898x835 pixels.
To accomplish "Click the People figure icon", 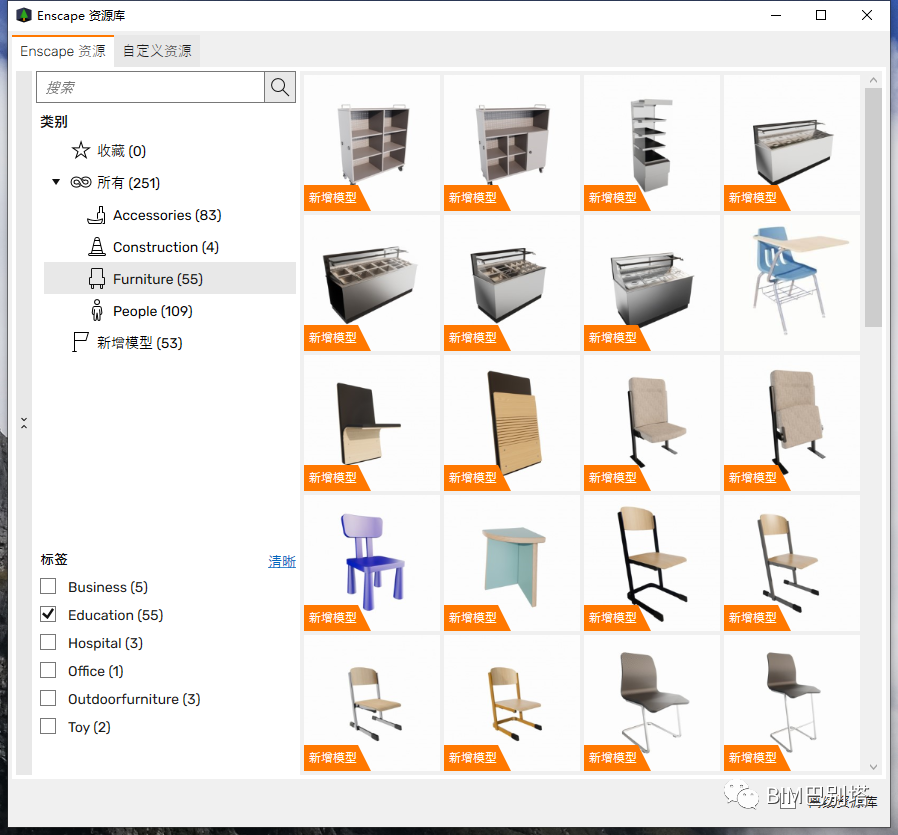I will (97, 310).
